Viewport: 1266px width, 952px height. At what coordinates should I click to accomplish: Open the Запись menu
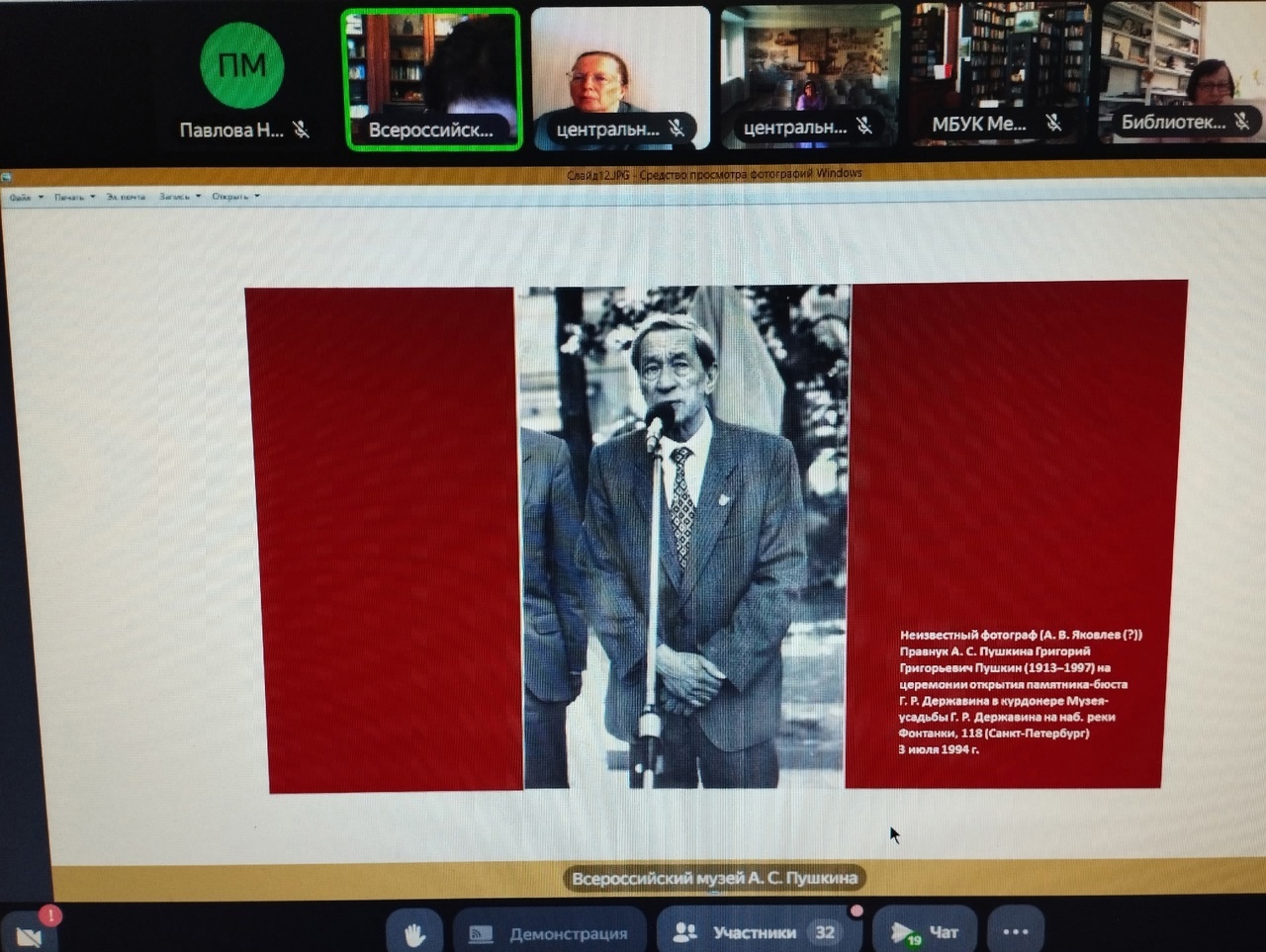click(179, 197)
